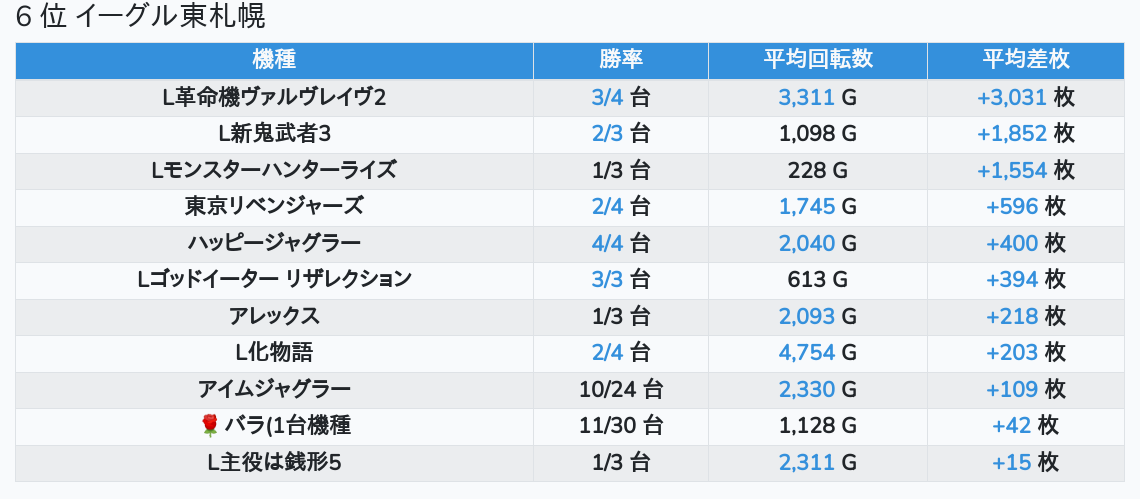Click the 平均差枚 column header
Image resolution: width=1140 pixels, height=499 pixels.
(x=1025, y=59)
